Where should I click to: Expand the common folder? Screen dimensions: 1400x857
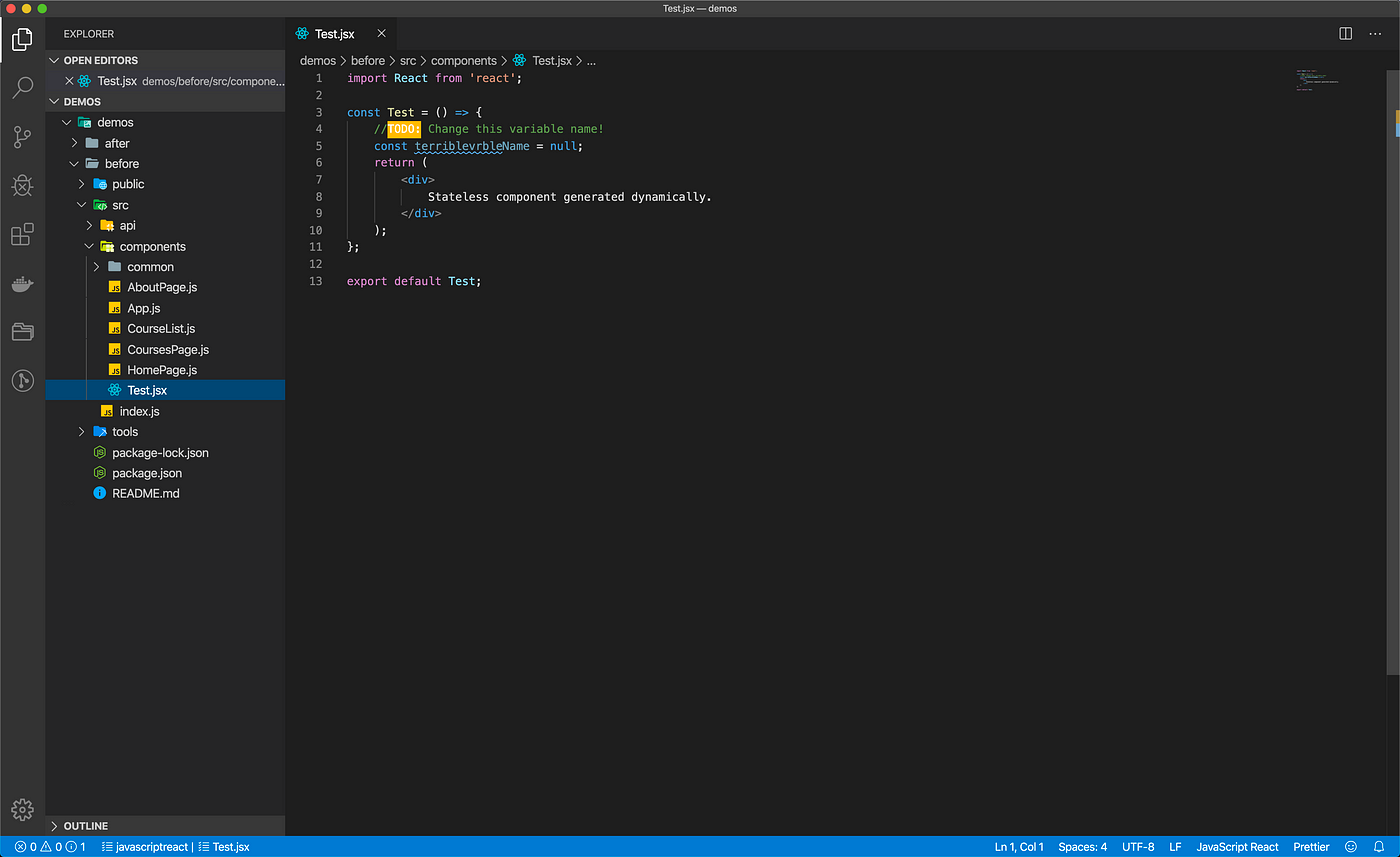165,267
